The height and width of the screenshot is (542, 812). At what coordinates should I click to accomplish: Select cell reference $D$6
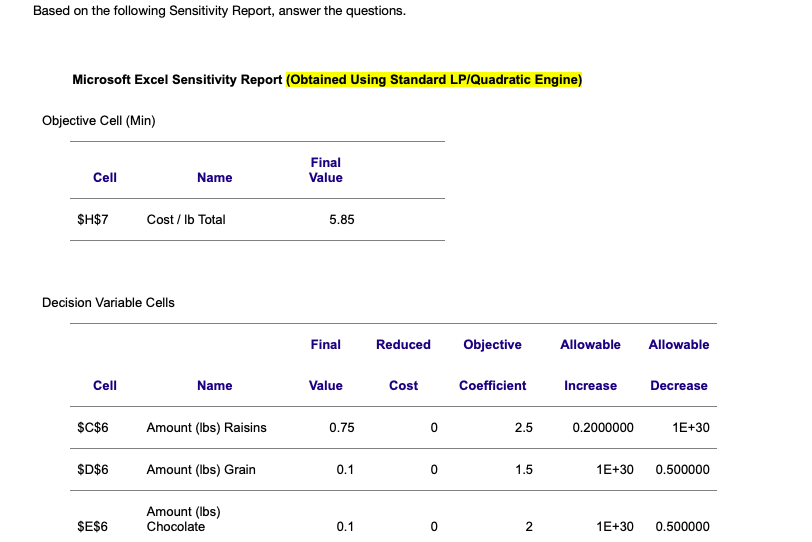93,470
